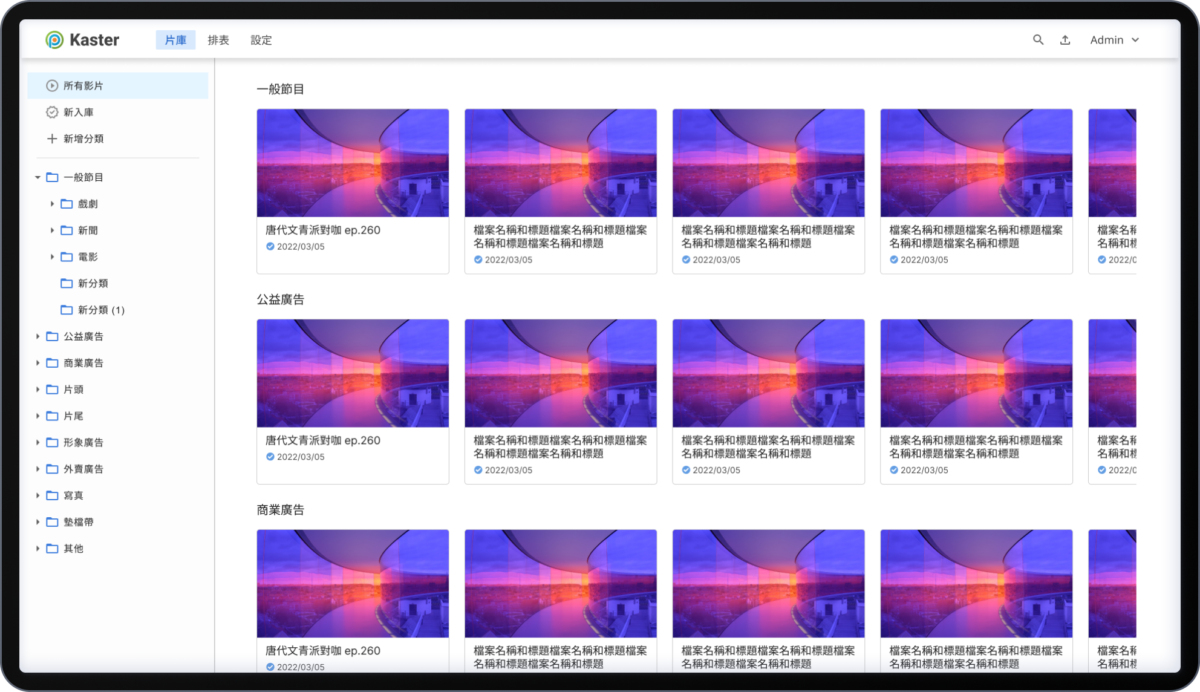Expand the 公益廣告 folder arrow
The width and height of the screenshot is (1200, 692).
click(x=38, y=336)
